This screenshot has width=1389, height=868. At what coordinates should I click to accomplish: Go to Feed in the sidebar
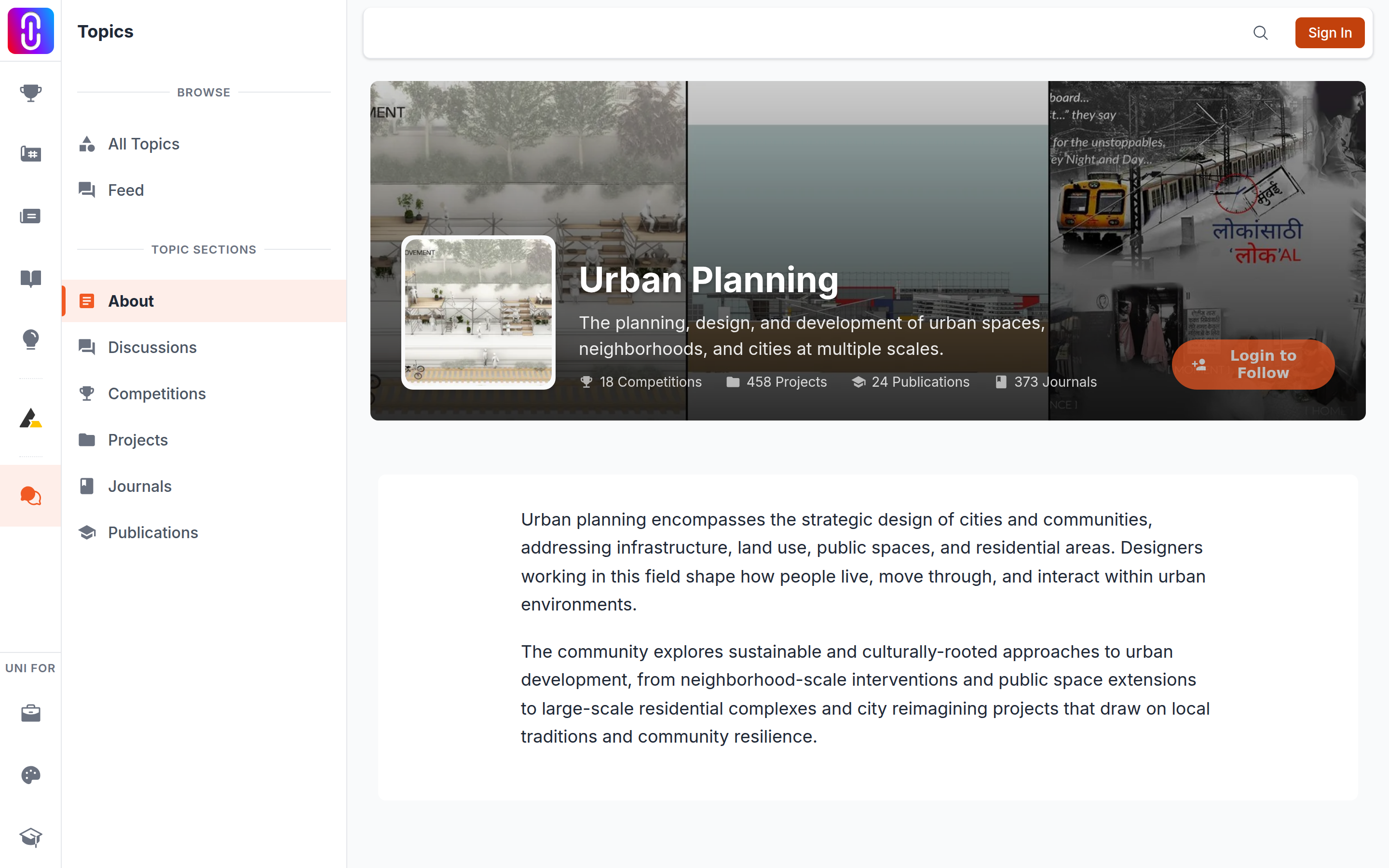(204, 190)
